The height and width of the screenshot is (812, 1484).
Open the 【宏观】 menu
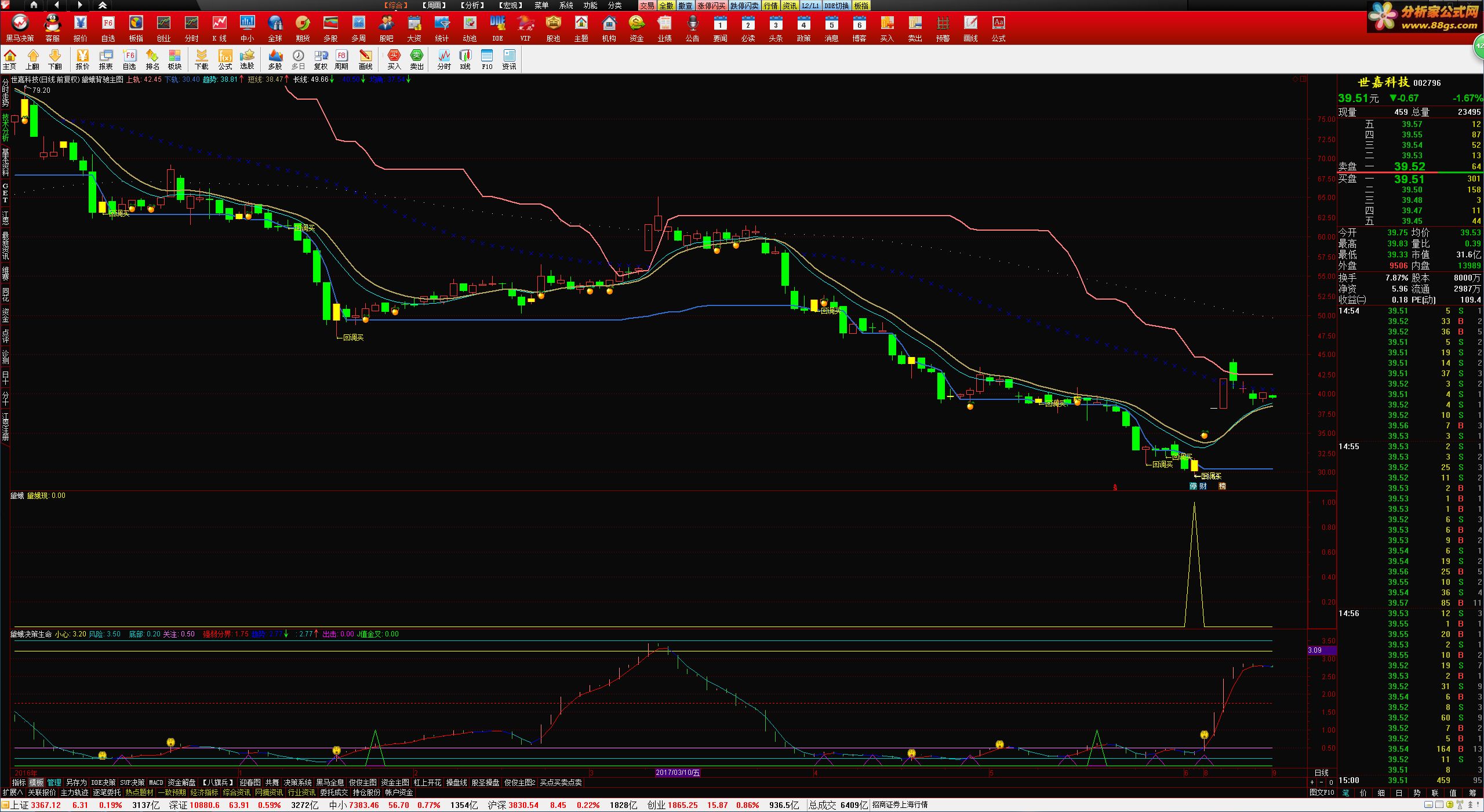(x=511, y=5)
